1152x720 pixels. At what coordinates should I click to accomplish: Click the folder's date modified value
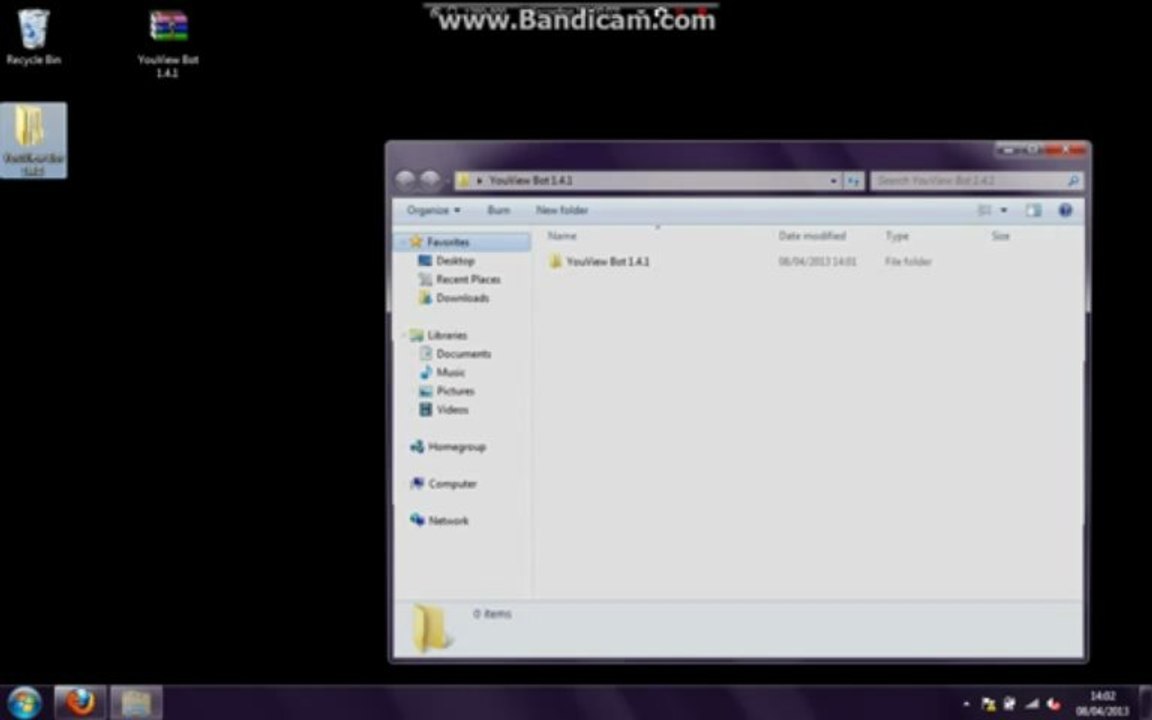click(817, 262)
